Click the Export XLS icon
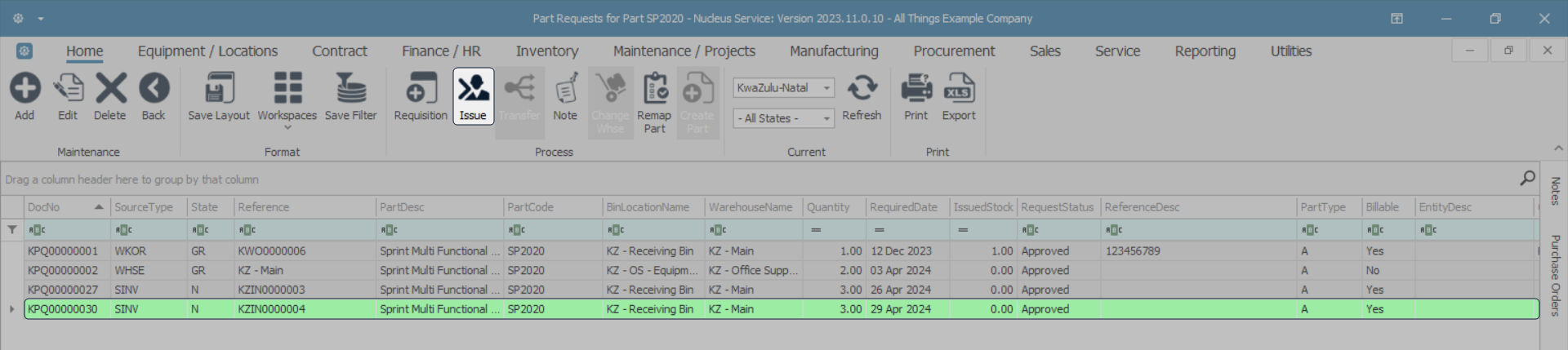The width and height of the screenshot is (1568, 350). pyautogui.click(x=959, y=88)
